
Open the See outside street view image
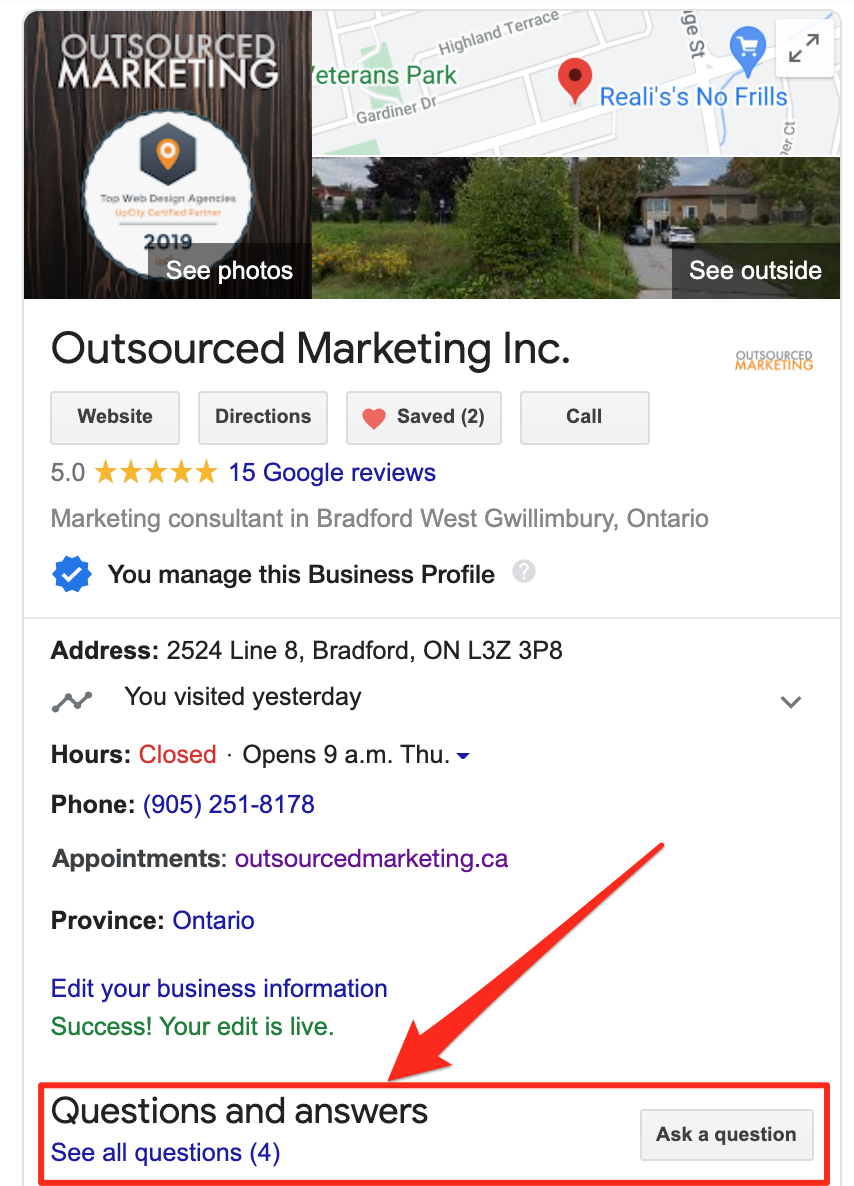[x=576, y=228]
